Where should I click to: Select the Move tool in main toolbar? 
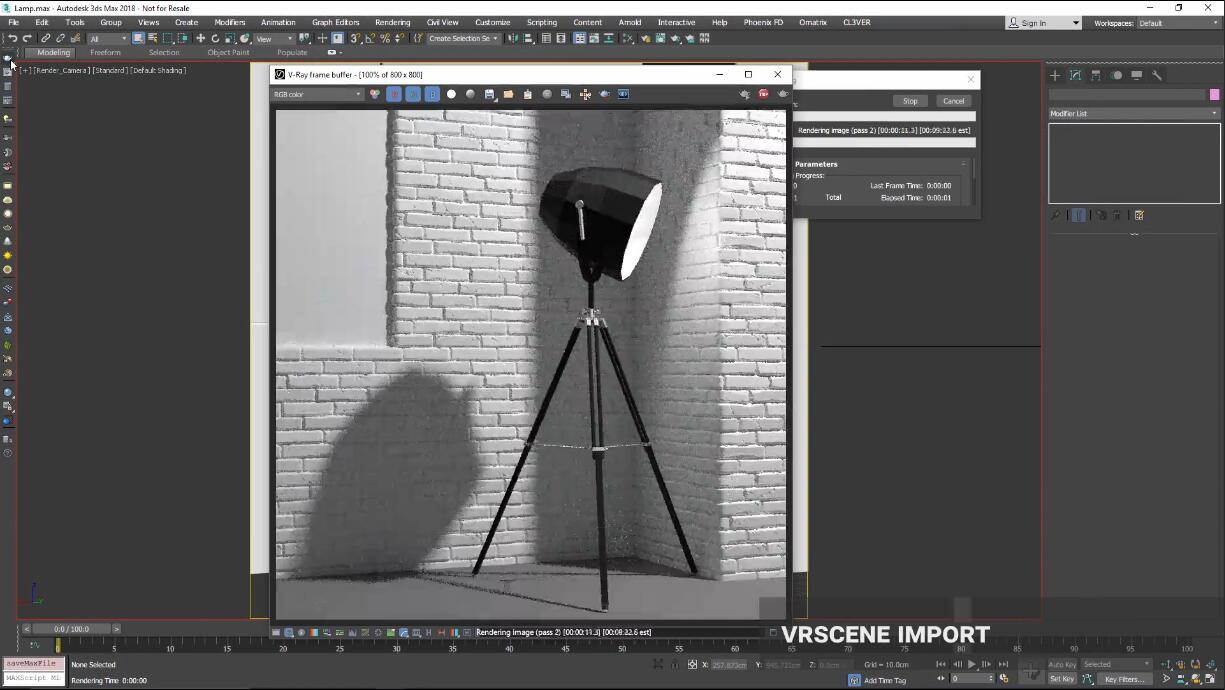200,38
